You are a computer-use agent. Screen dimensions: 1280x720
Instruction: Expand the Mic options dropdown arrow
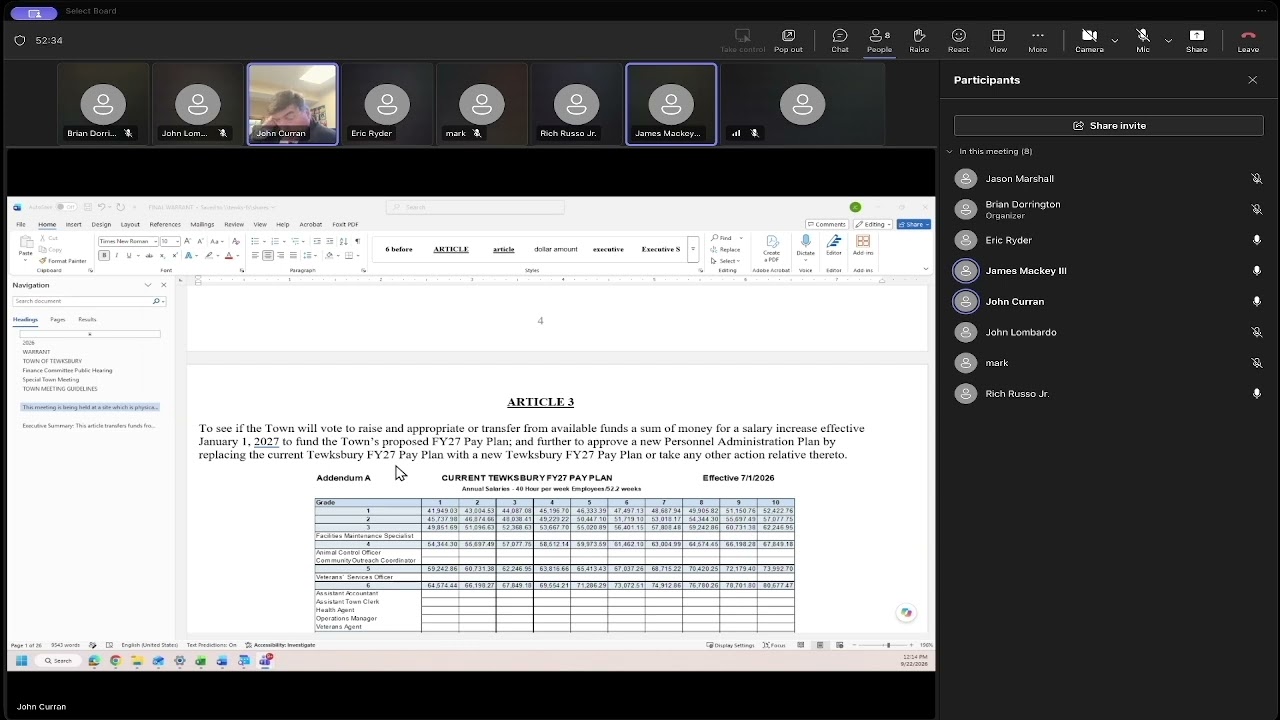1168,40
